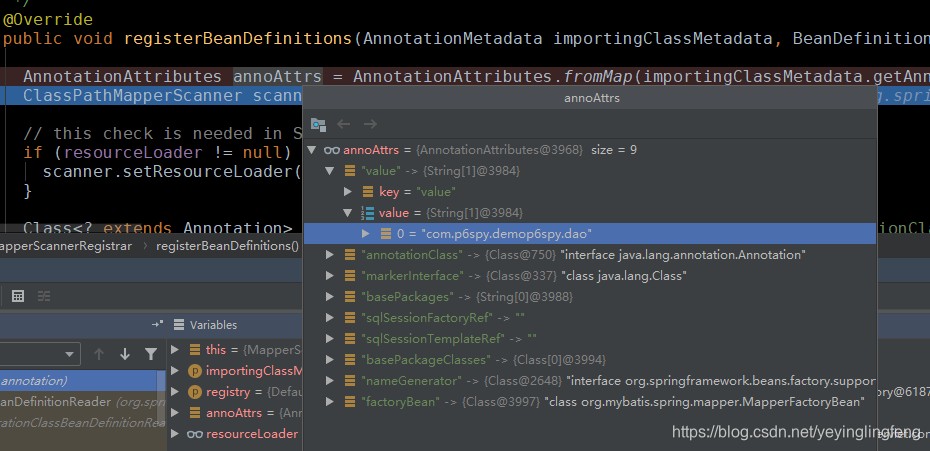
Task: Click the filter funnel icon in Frames
Action: point(151,354)
